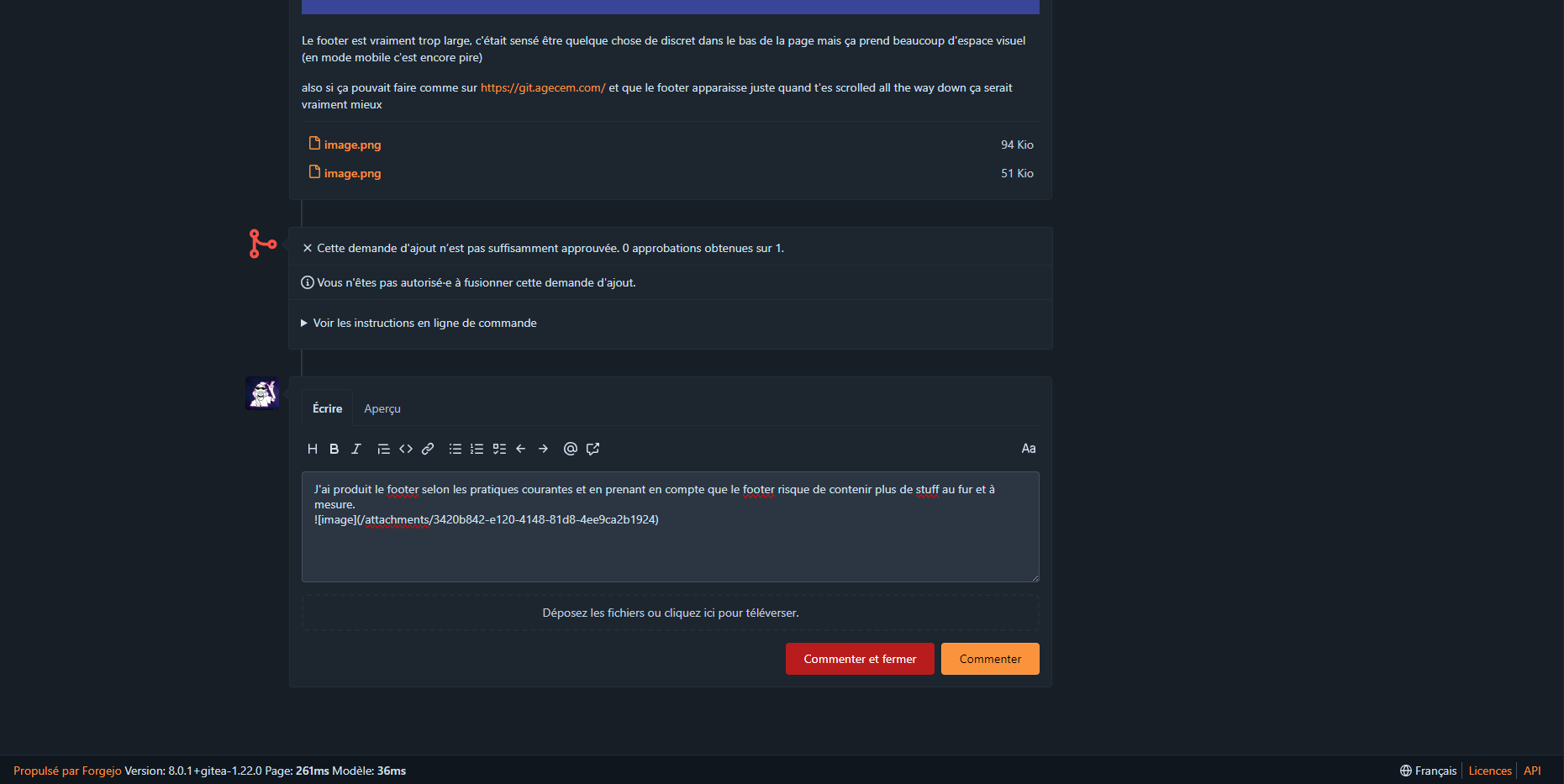Open the Français language selector
Image resolution: width=1564 pixels, height=784 pixels.
tap(1429, 771)
